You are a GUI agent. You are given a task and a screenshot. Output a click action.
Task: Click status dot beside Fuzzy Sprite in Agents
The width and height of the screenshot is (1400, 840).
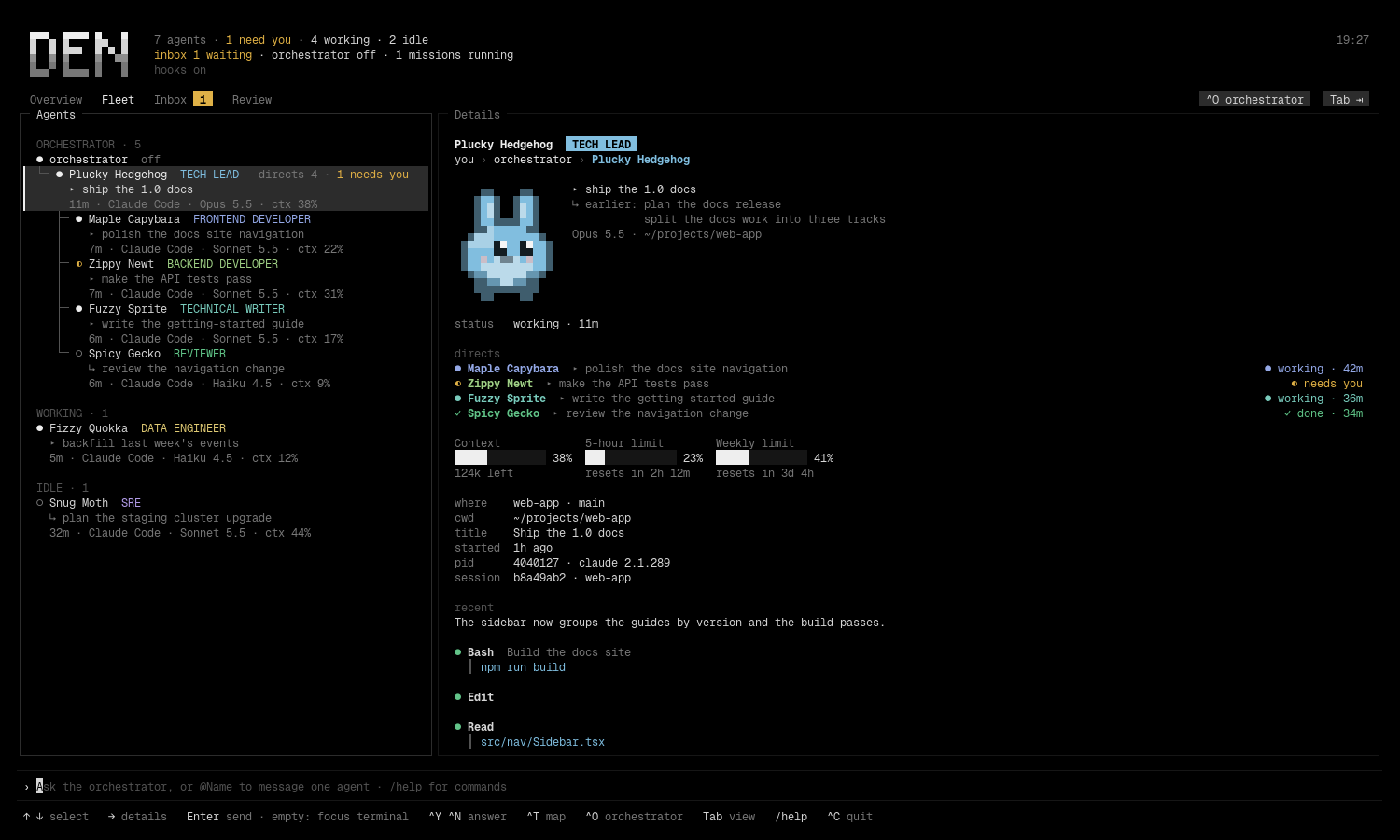coord(78,309)
